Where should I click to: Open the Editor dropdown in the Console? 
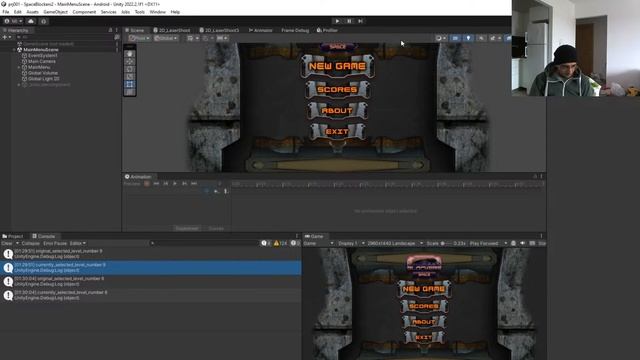(x=78, y=243)
